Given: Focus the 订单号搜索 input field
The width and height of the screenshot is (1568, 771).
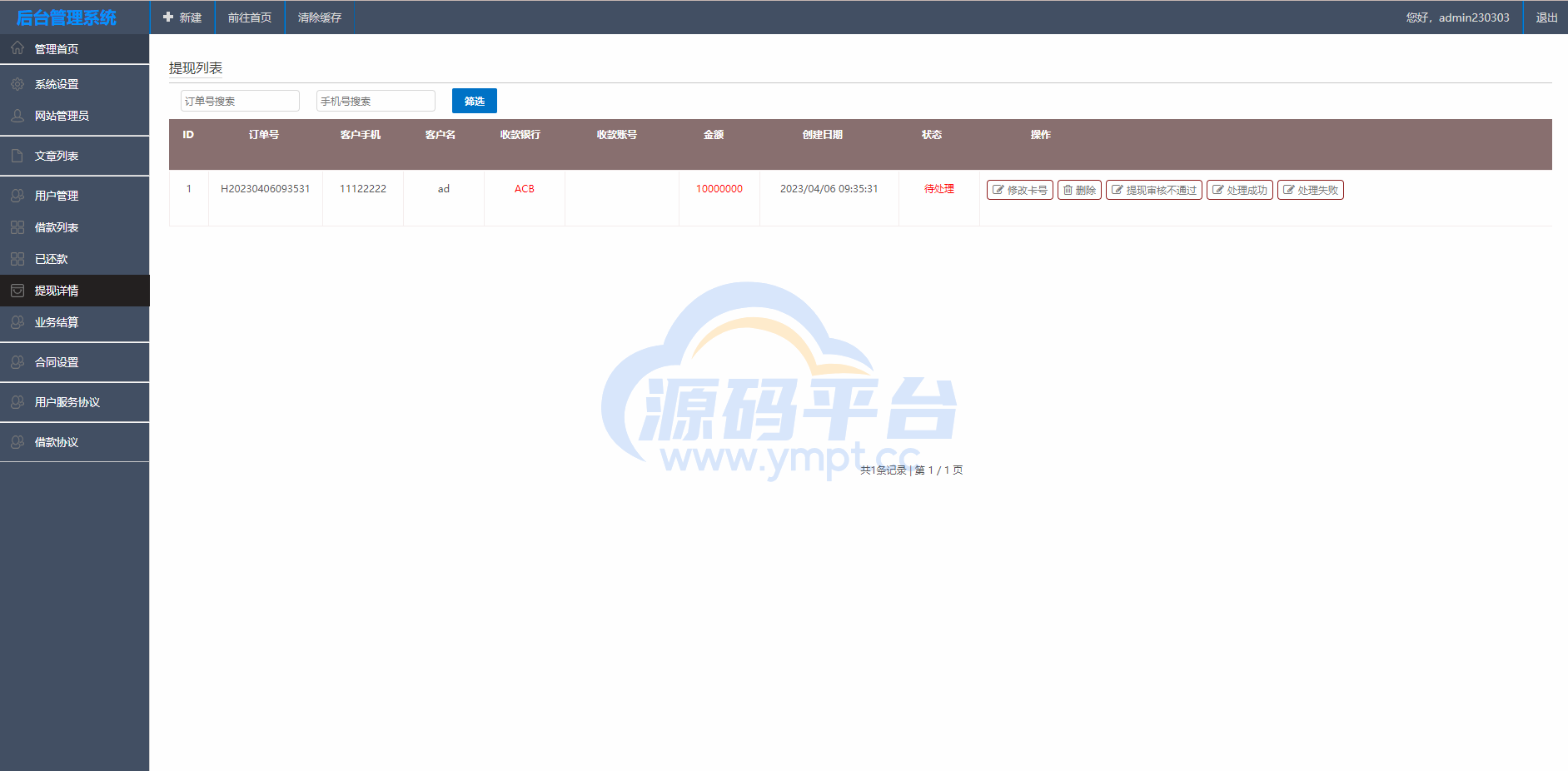Looking at the screenshot, I should (x=240, y=101).
